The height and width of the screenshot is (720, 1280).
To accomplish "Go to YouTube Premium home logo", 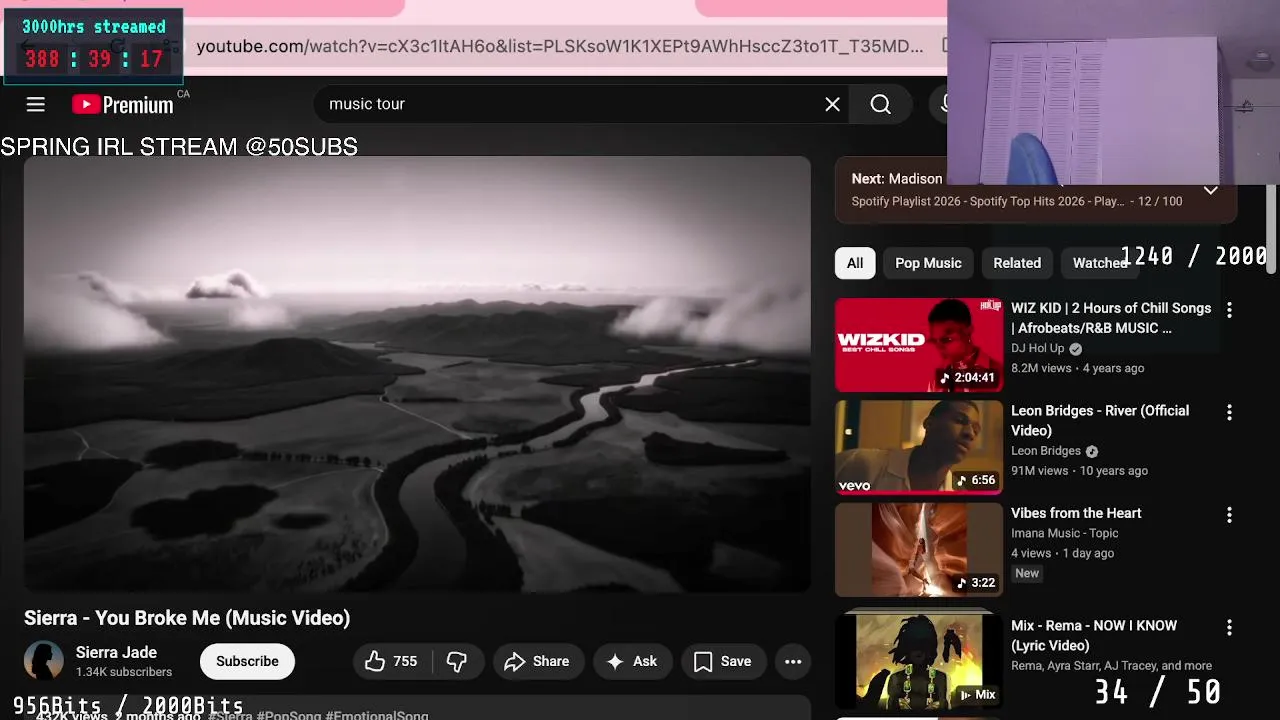I will click(x=123, y=104).
